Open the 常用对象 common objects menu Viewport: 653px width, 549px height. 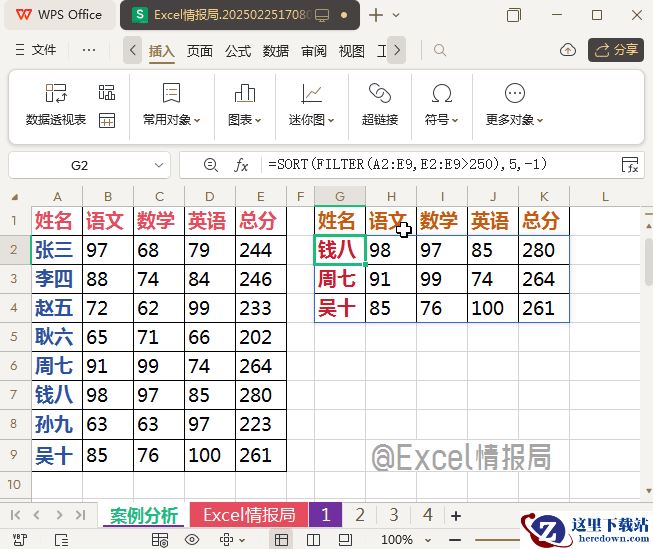coord(171,105)
